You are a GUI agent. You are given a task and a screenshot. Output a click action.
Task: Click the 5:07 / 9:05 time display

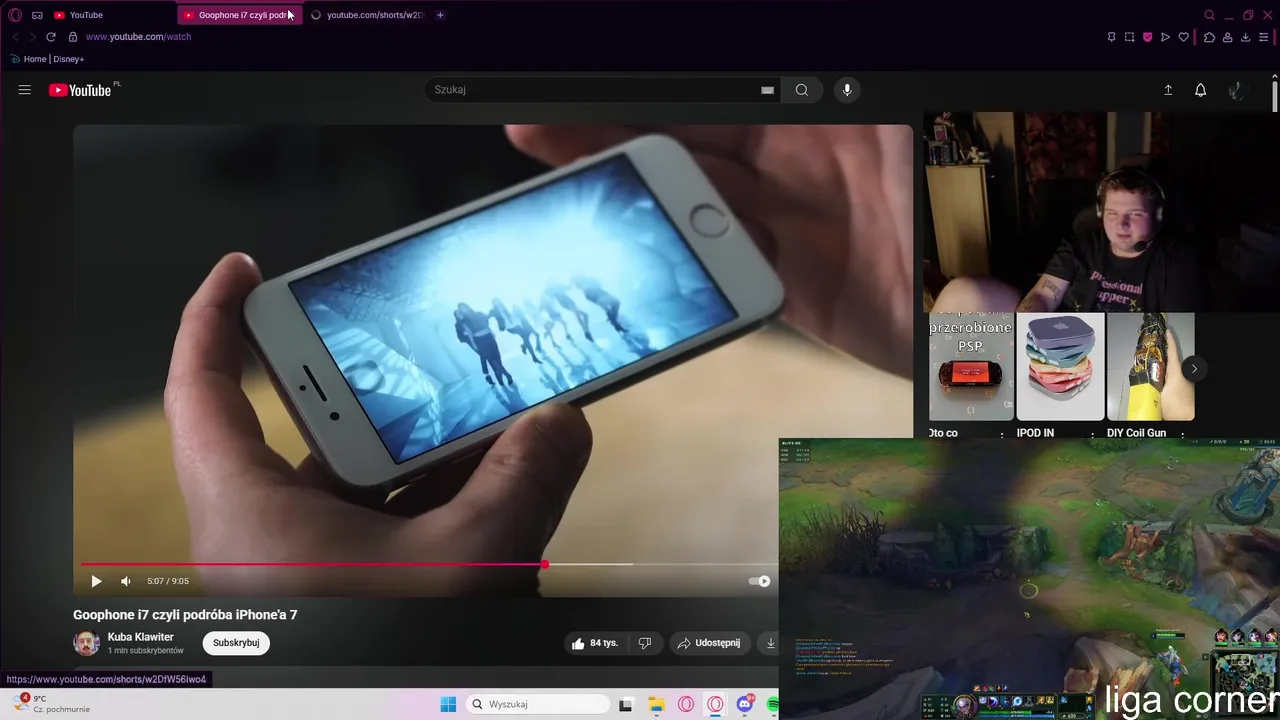click(x=168, y=581)
